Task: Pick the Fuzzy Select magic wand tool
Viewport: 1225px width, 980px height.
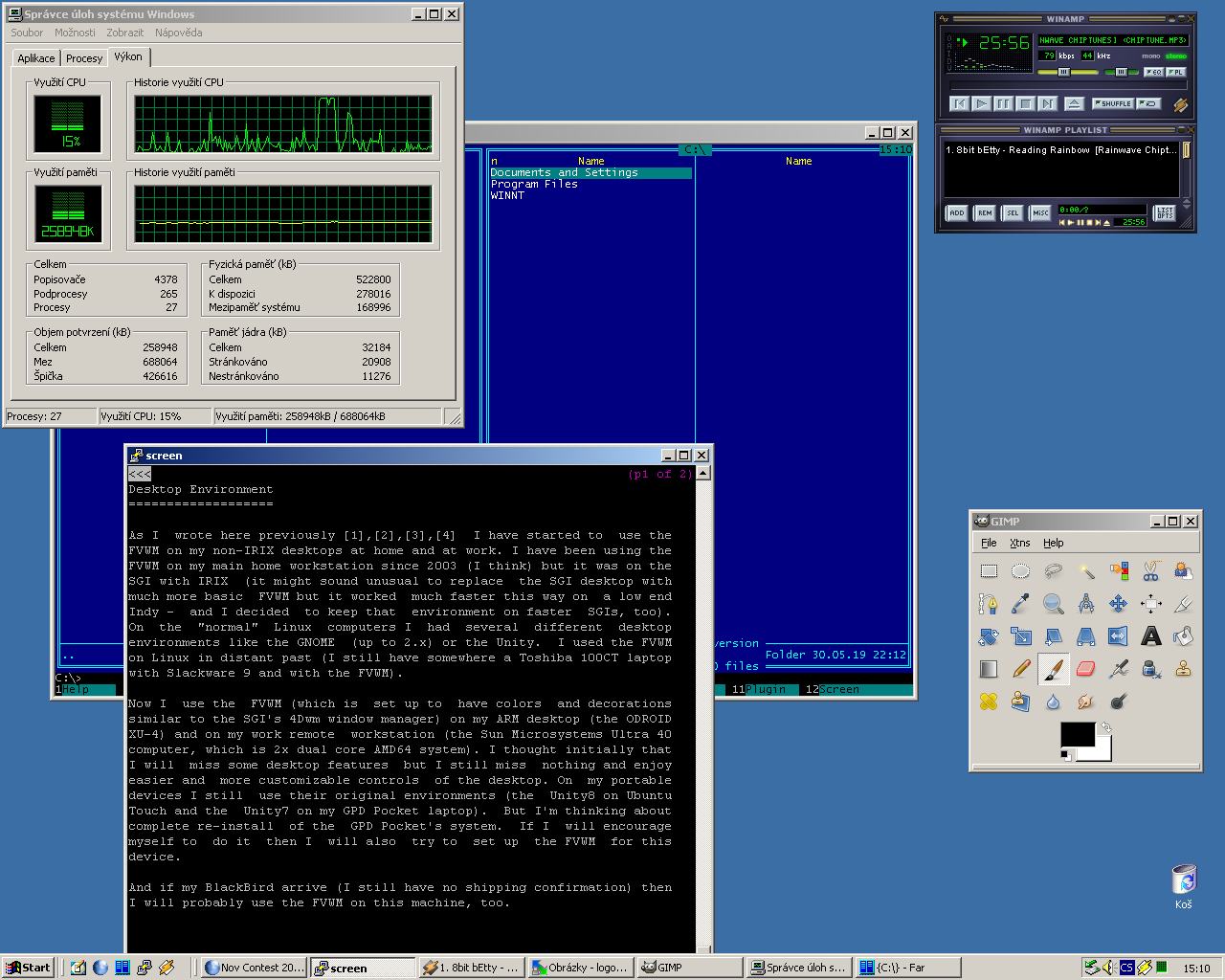Action: 1085,571
